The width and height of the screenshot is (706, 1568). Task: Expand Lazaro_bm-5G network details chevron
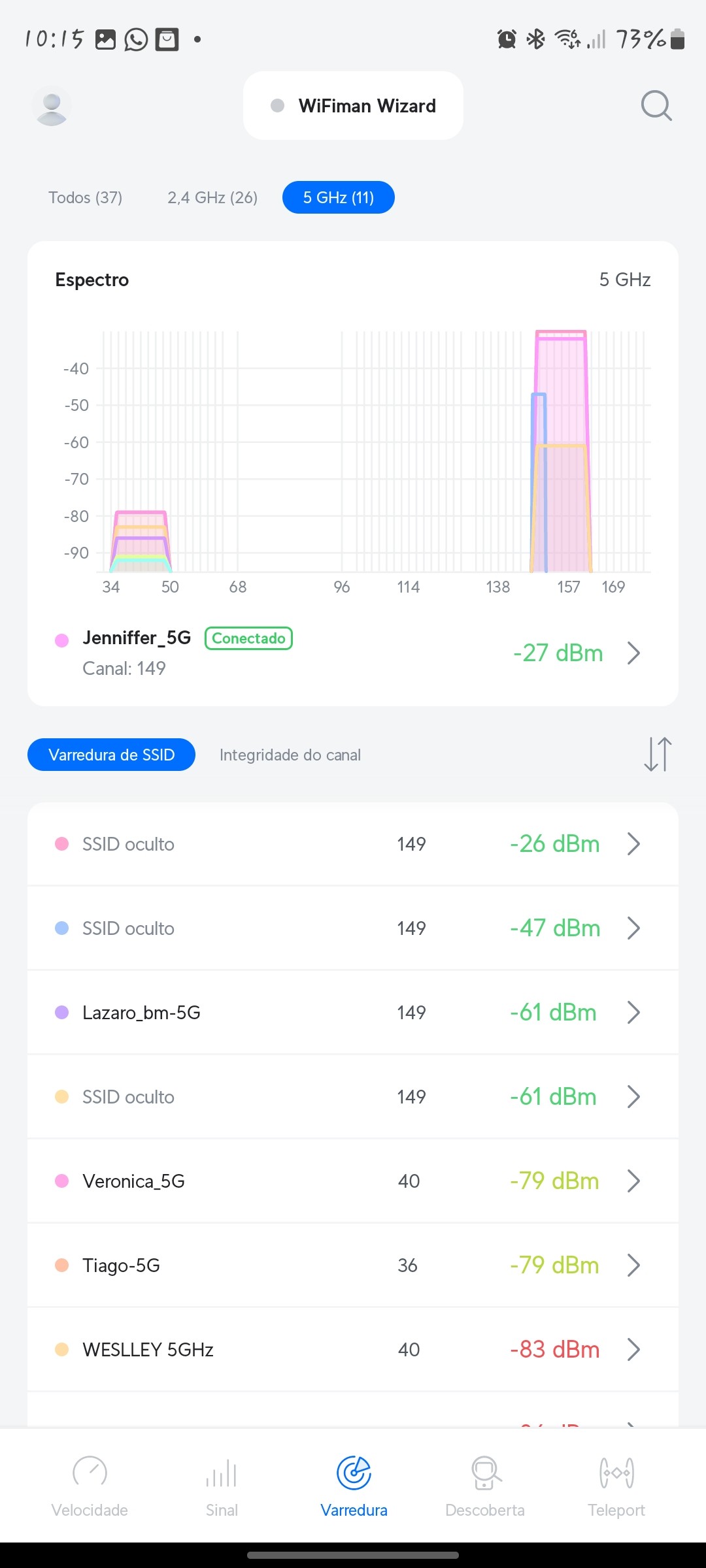(x=633, y=1013)
